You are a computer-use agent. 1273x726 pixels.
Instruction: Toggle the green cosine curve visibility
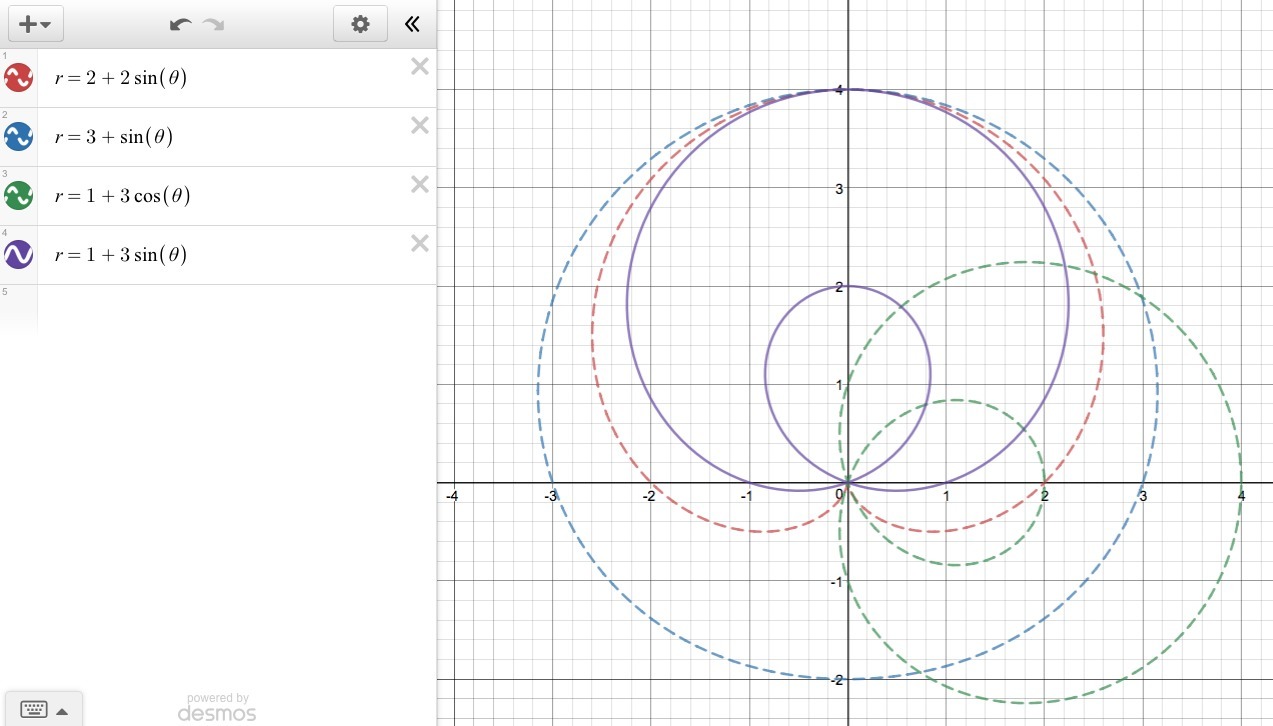pos(19,196)
